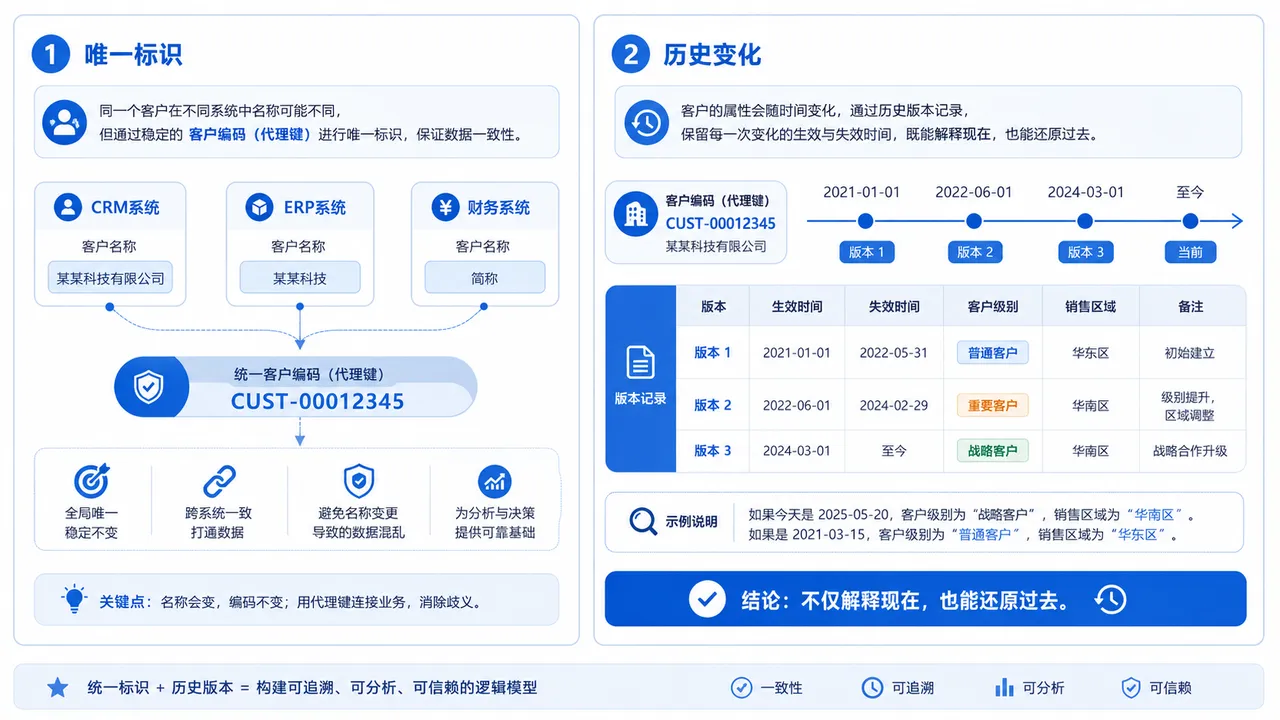Select the document icon above 版本记录
This screenshot has height=720, width=1280.
coord(640,362)
